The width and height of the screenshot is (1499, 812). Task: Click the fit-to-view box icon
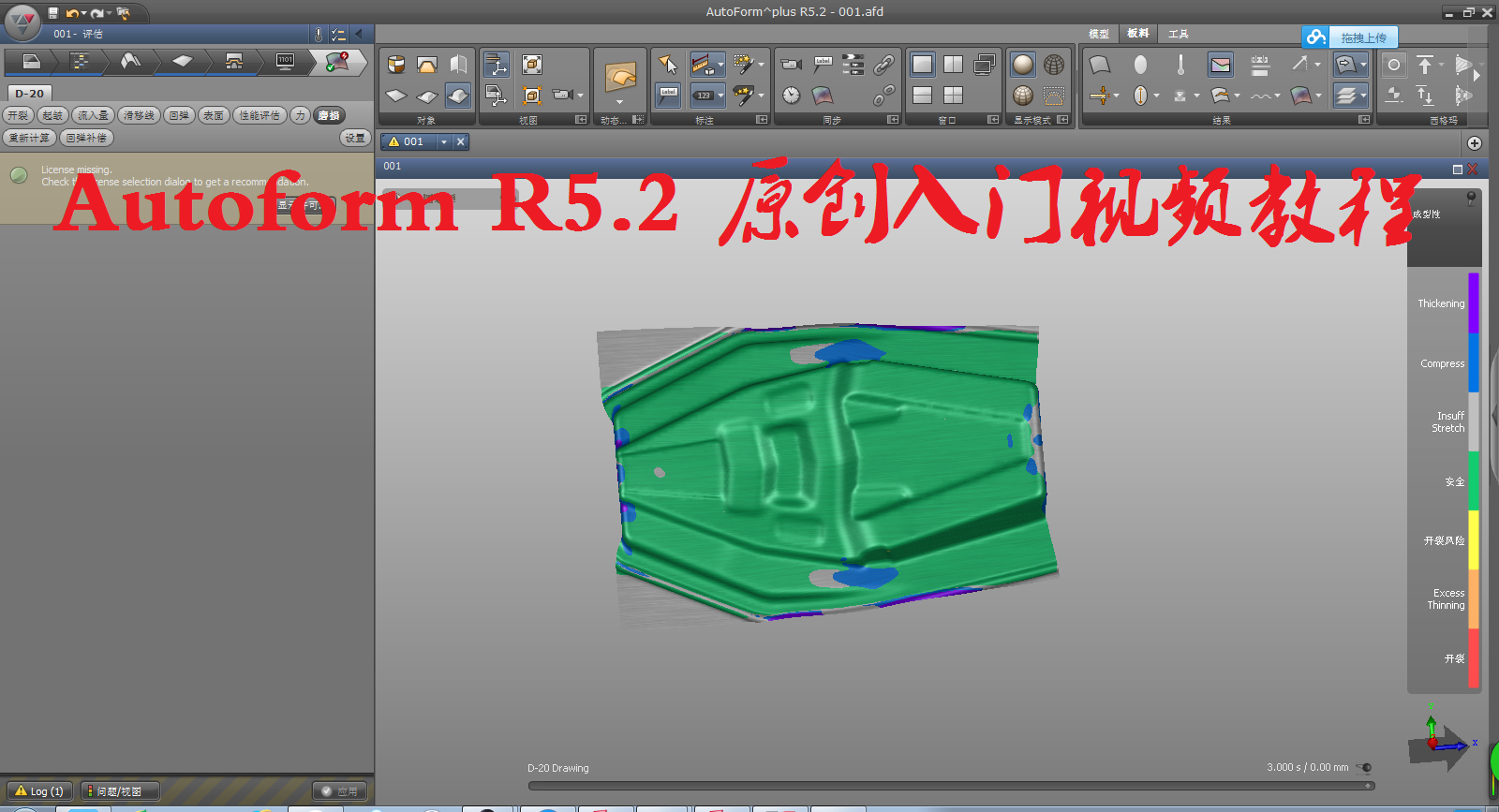[532, 65]
